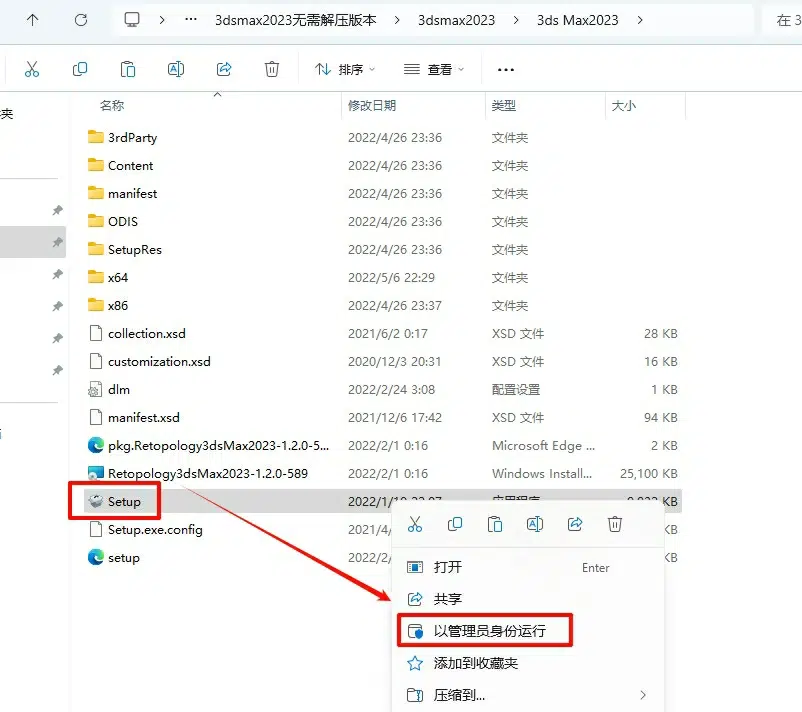802x712 pixels.
Task: Click the paste icon in the top toolbar
Action: [x=128, y=69]
